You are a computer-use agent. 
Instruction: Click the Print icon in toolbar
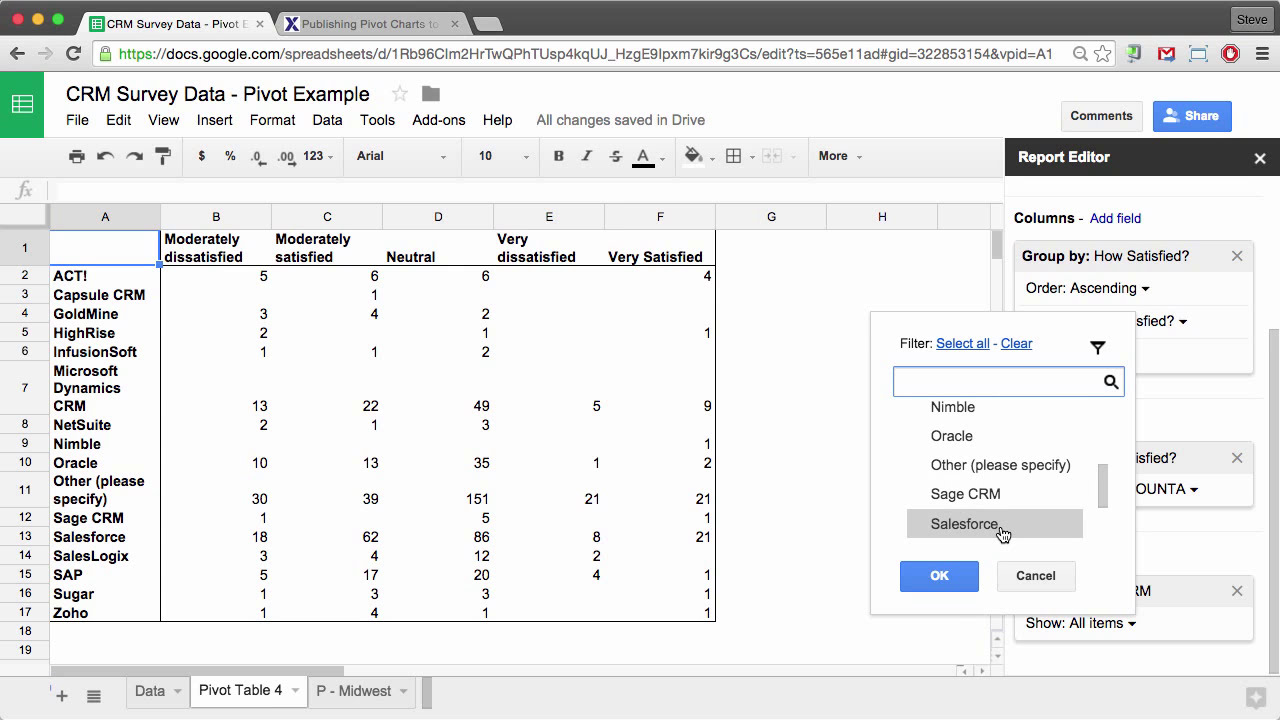(x=77, y=156)
